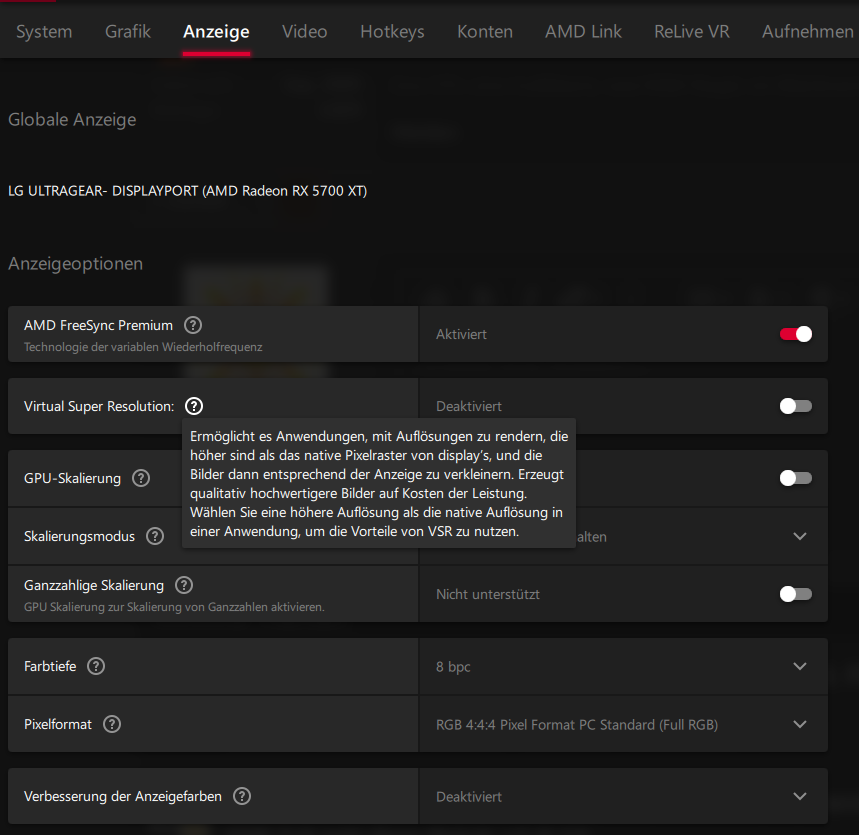Open the Grafik tab

tap(128, 32)
